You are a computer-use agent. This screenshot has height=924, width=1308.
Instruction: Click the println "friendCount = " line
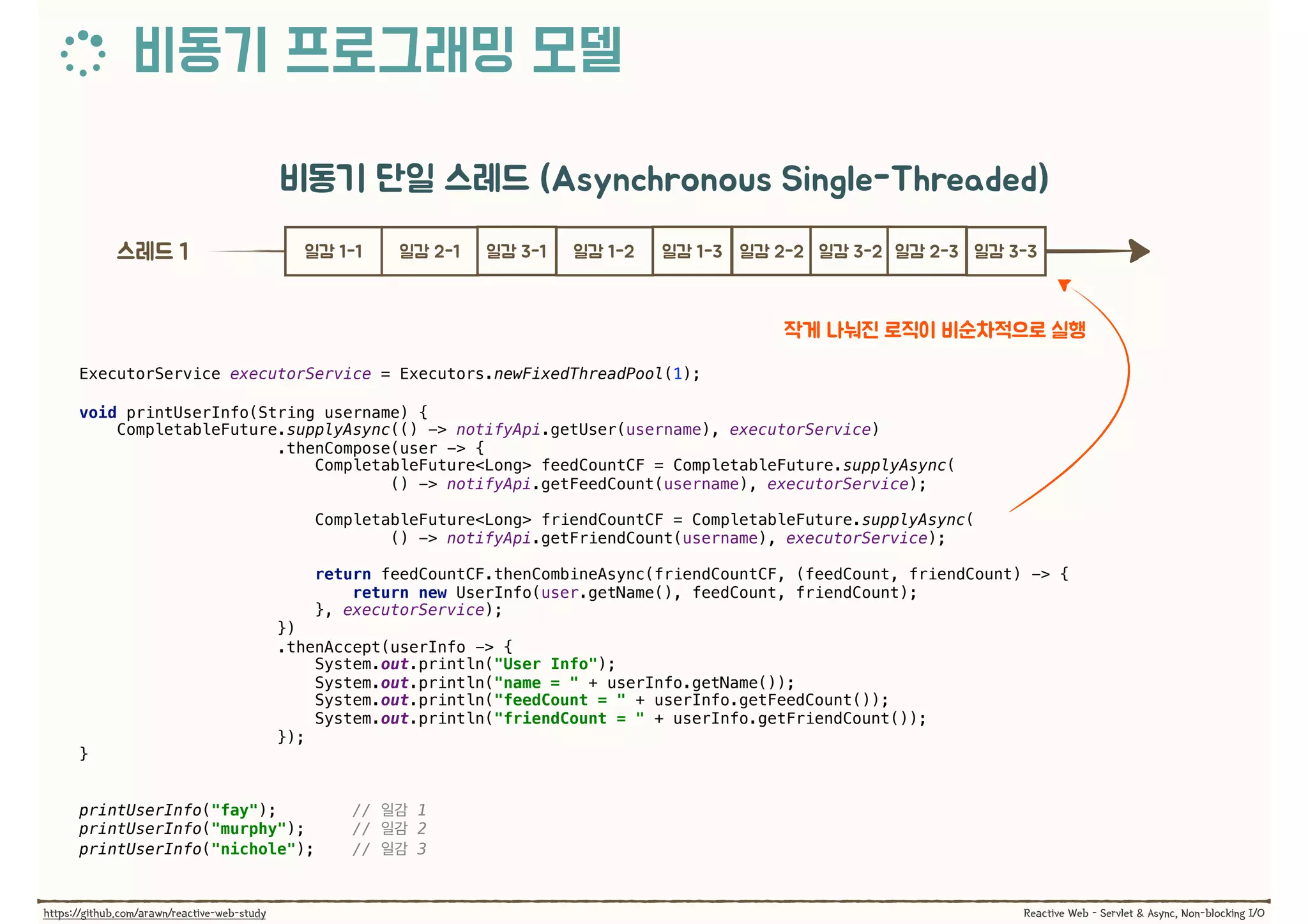pyautogui.click(x=621, y=718)
